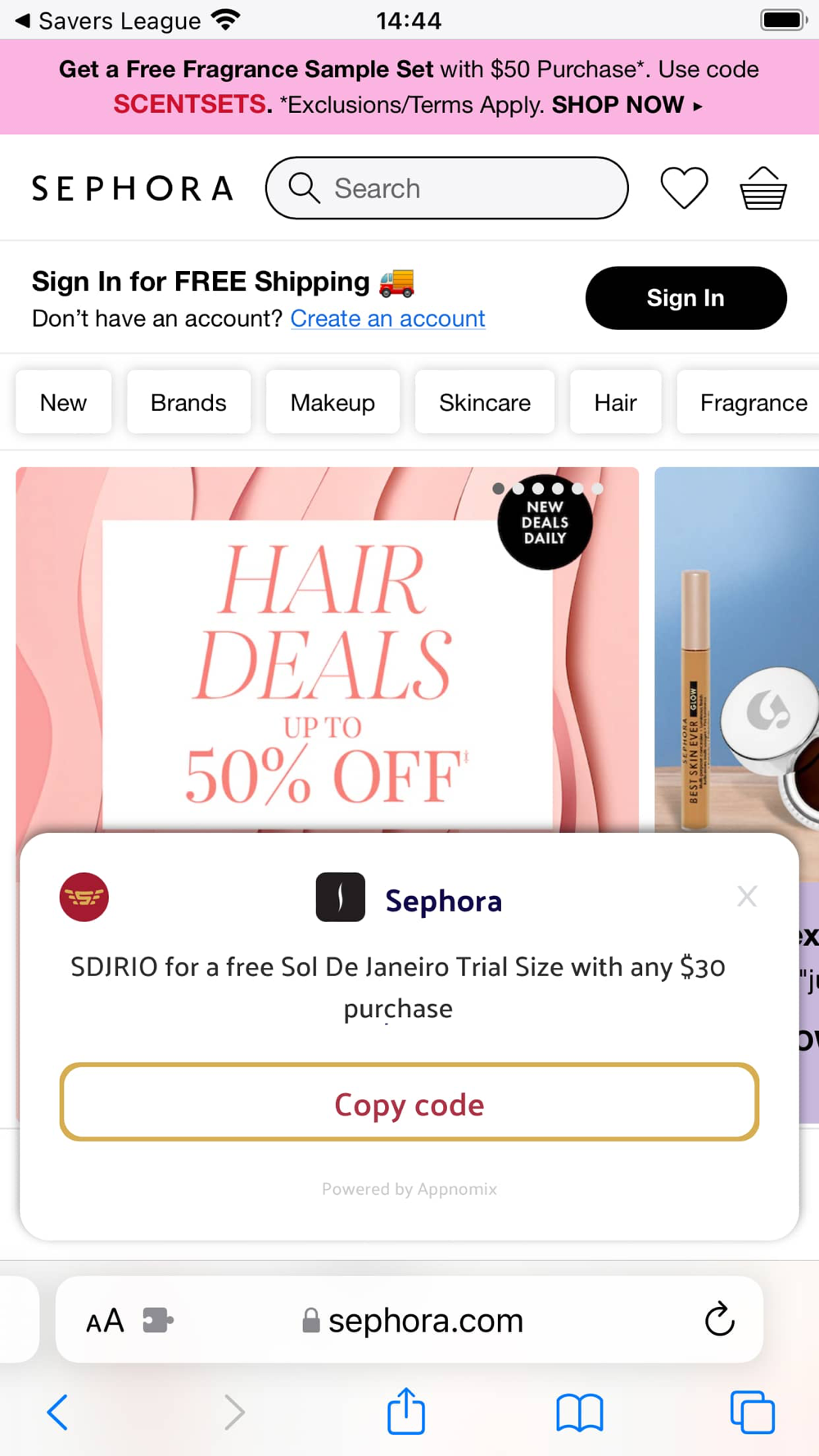Open the Loves heart icon
Image resolution: width=819 pixels, height=1456 pixels.
click(x=684, y=188)
